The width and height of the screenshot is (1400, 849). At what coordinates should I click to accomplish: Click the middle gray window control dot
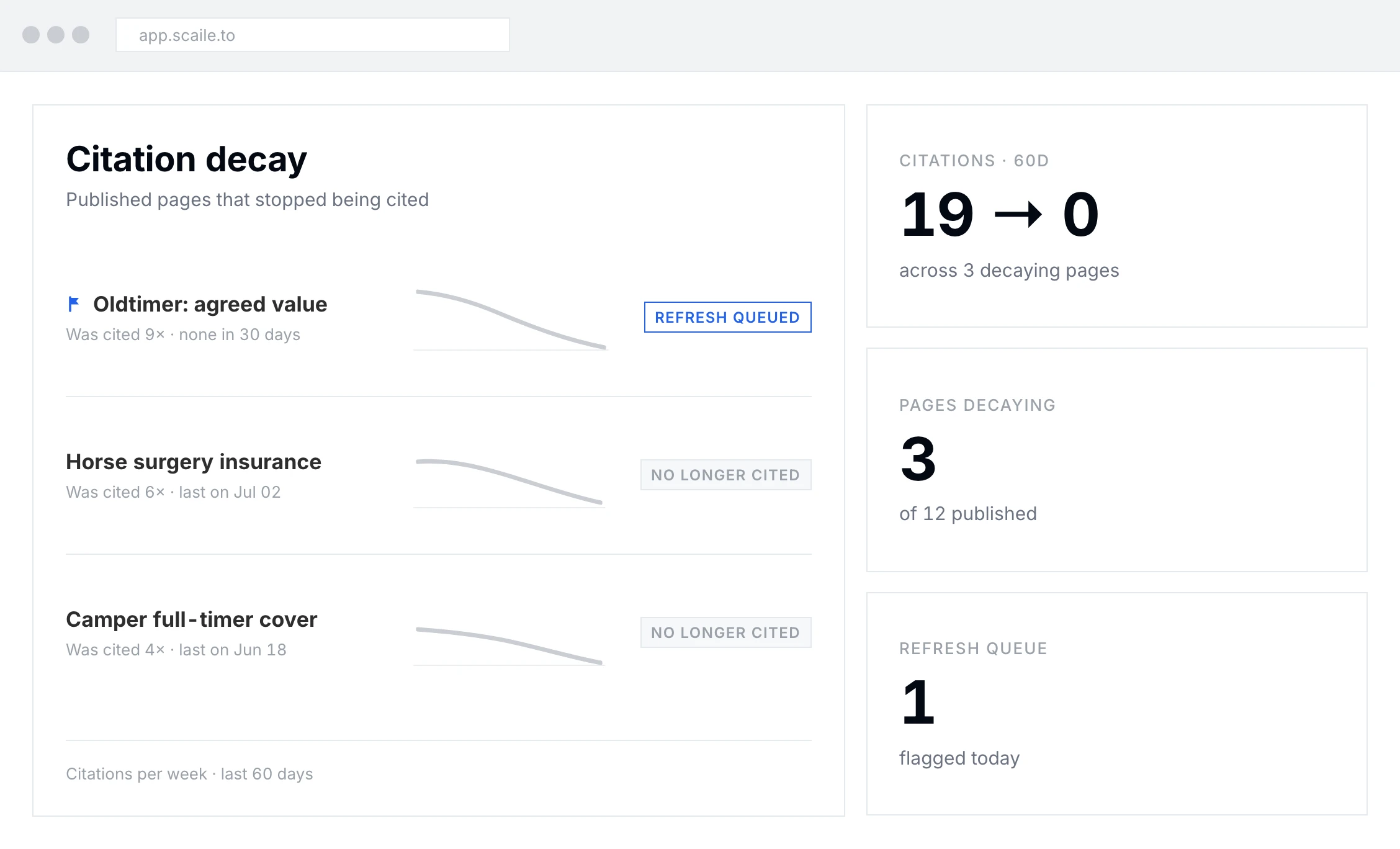click(x=56, y=35)
